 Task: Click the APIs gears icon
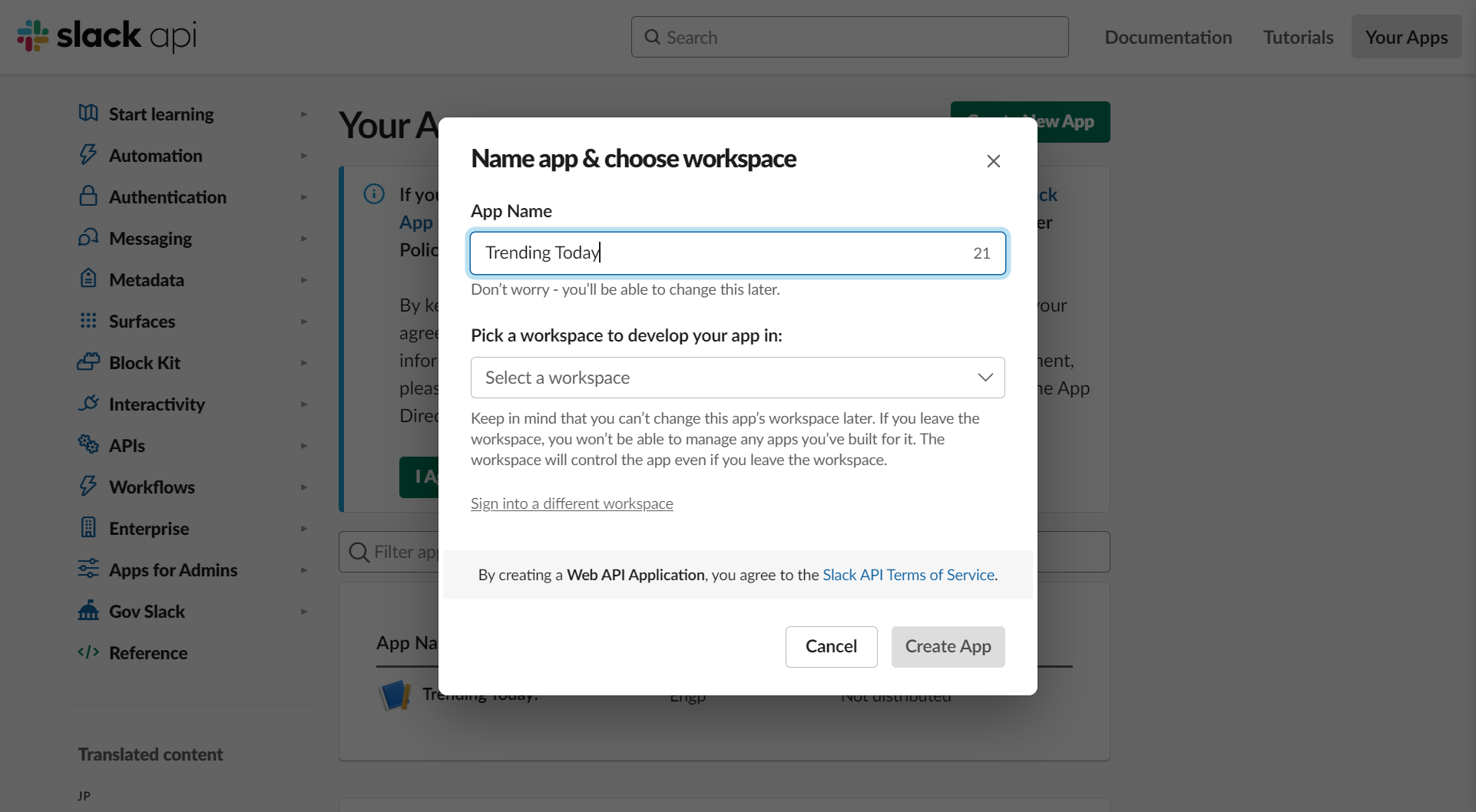click(88, 444)
